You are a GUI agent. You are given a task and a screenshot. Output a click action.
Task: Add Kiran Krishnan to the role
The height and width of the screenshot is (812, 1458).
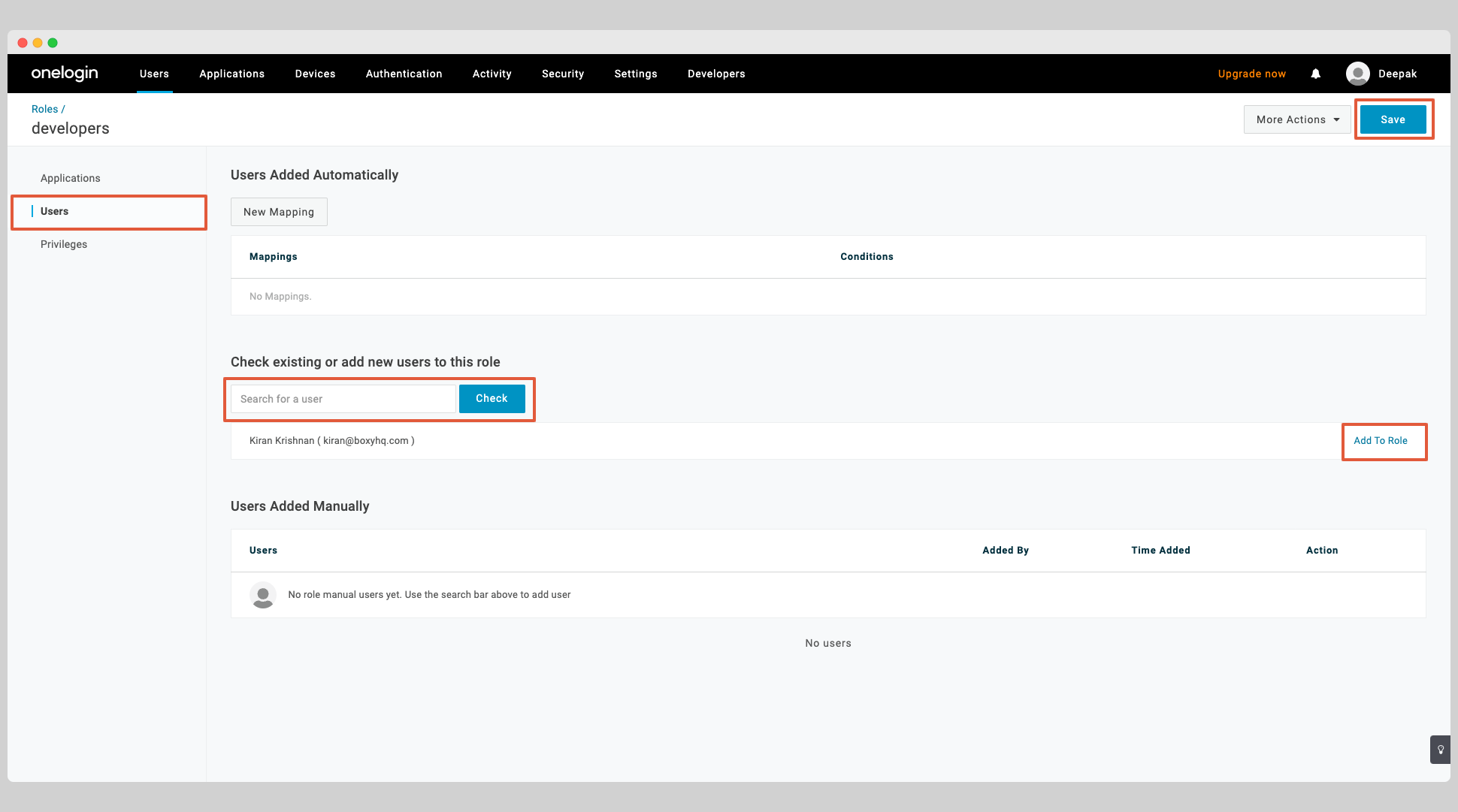1381,441
